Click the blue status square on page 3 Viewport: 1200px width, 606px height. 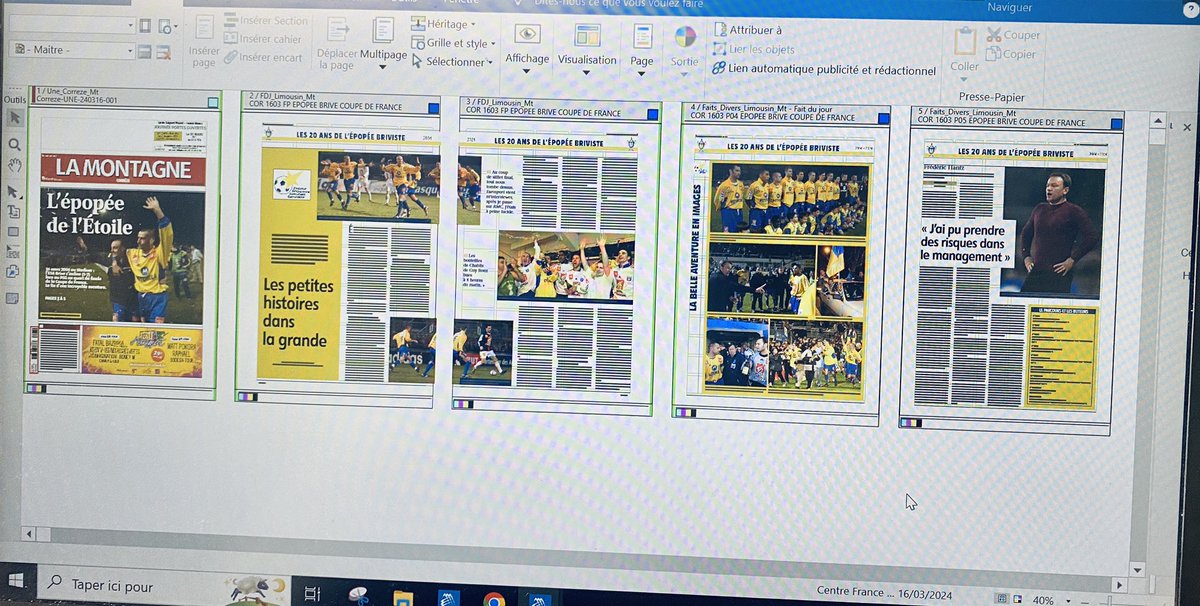(653, 115)
